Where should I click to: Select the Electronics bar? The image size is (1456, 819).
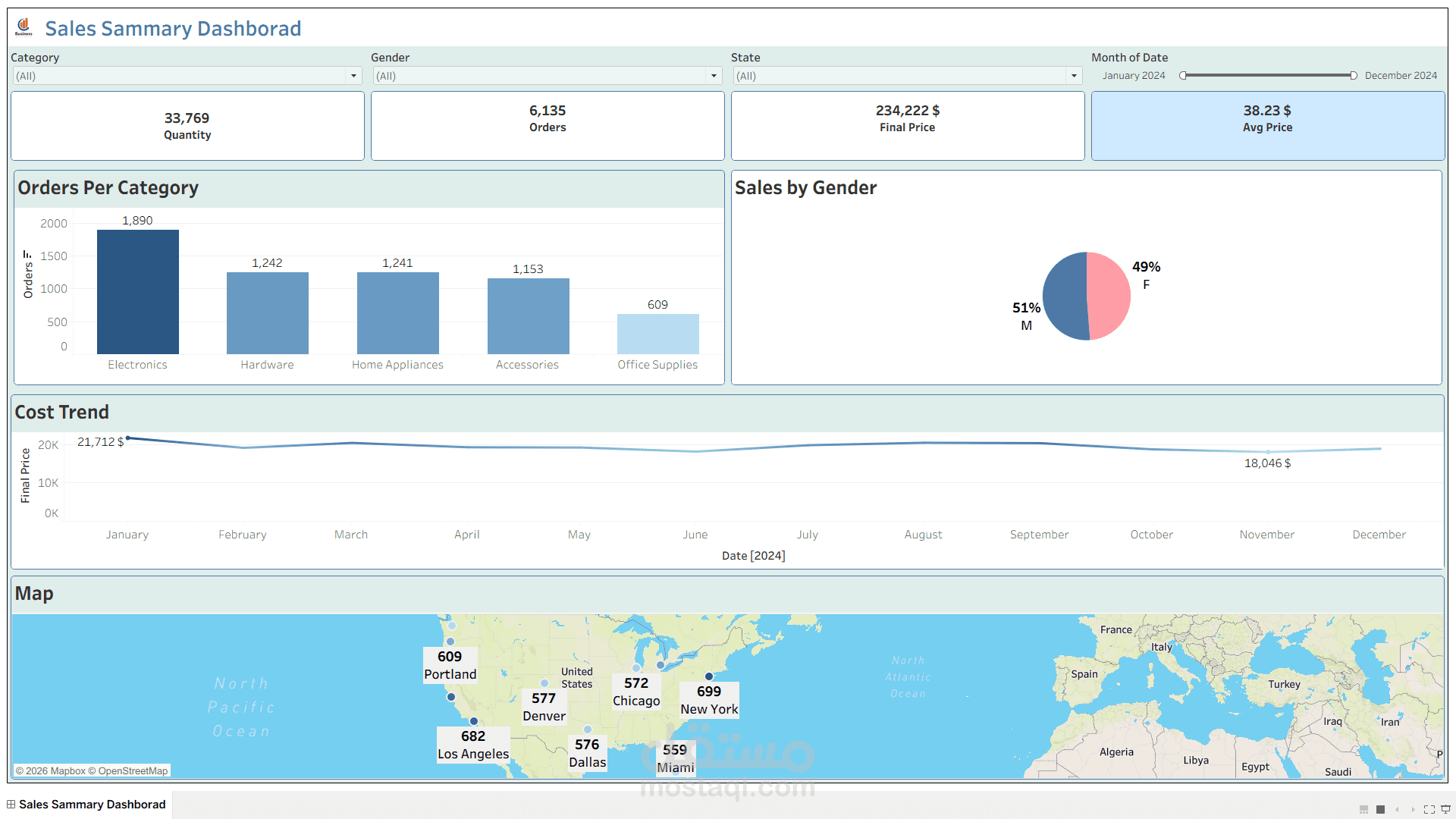click(138, 292)
